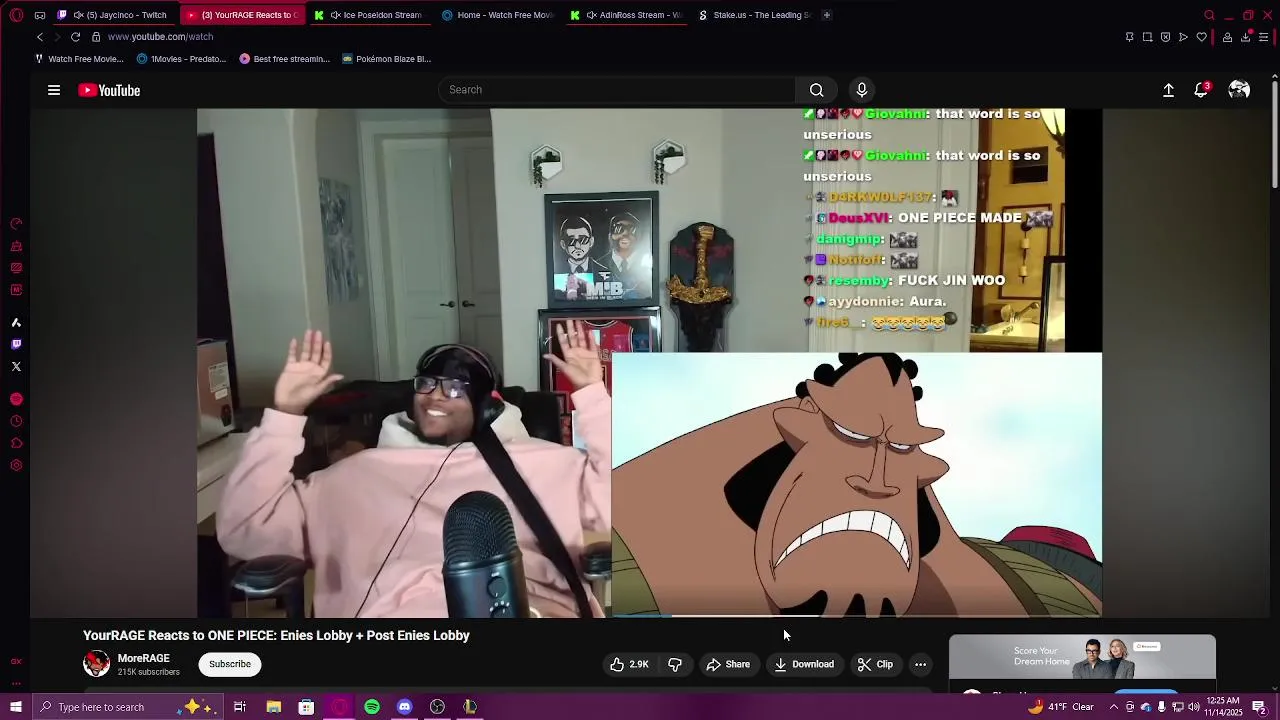
Task: Open File Explorer from the taskbar
Action: tap(273, 707)
